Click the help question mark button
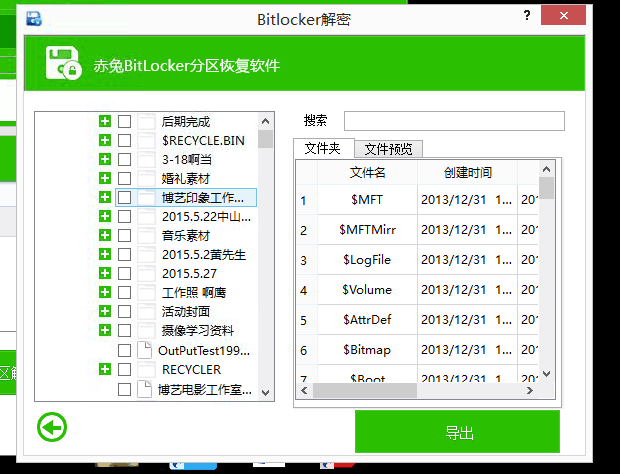 coord(527,15)
